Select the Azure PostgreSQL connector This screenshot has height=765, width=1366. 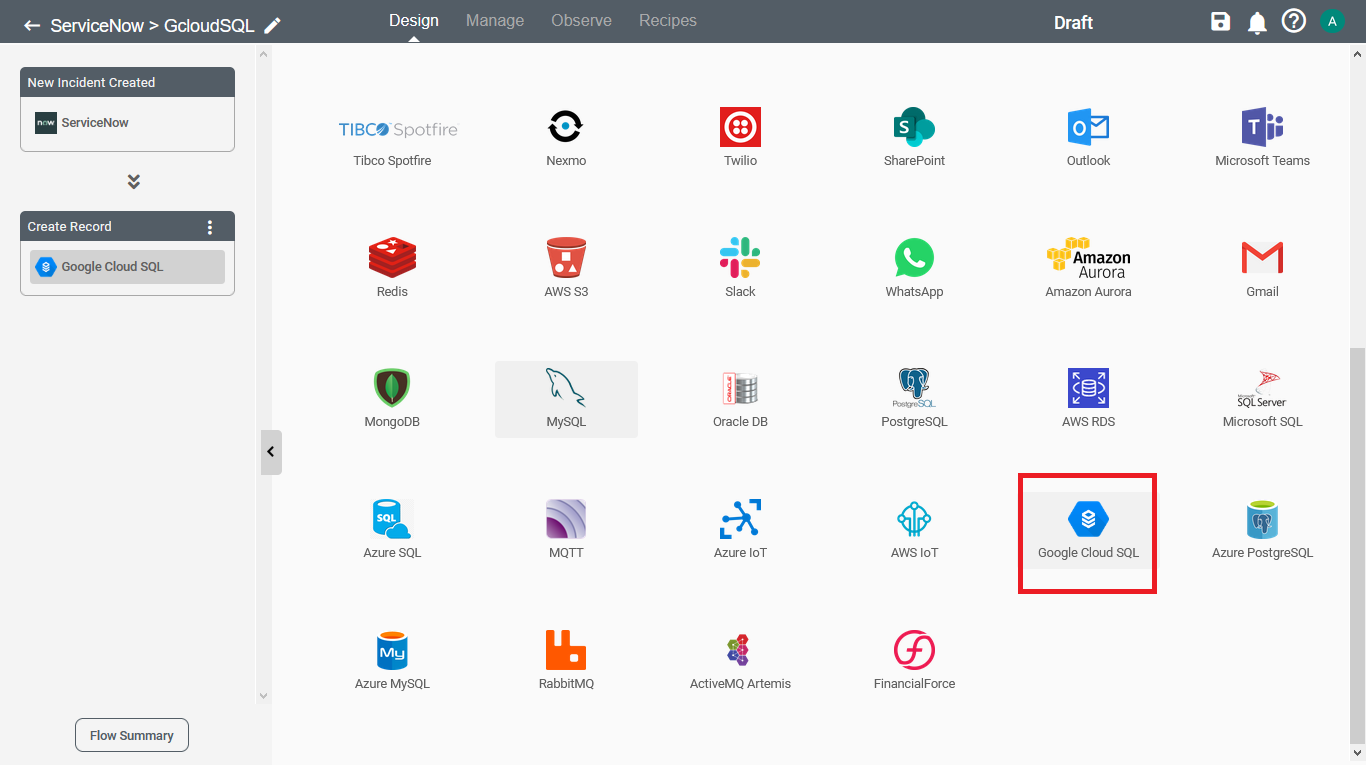click(1262, 530)
